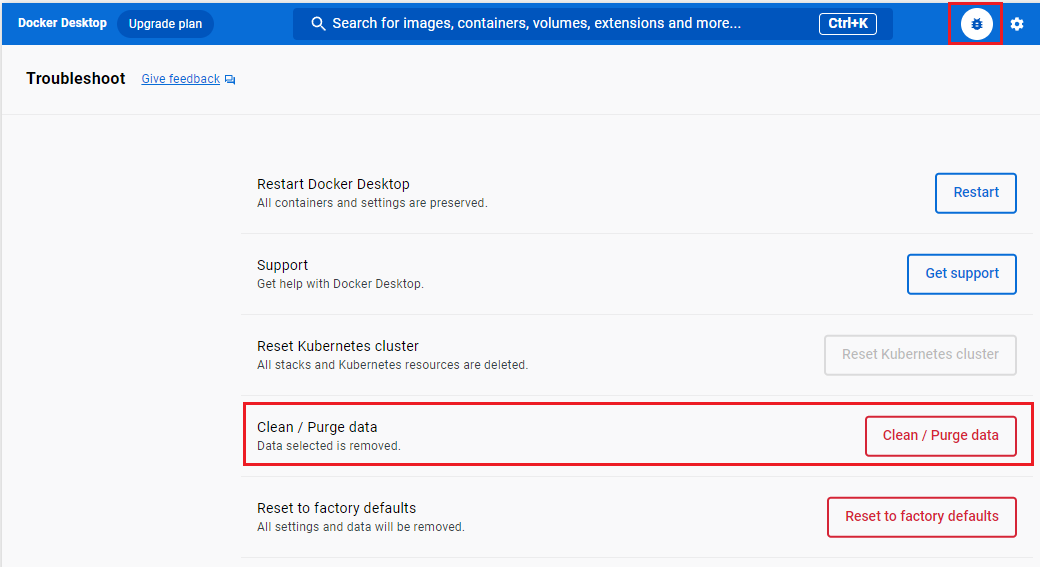This screenshot has width=1040, height=567.
Task: Click 'All settings and data will be removed.' text
Action: [361, 527]
